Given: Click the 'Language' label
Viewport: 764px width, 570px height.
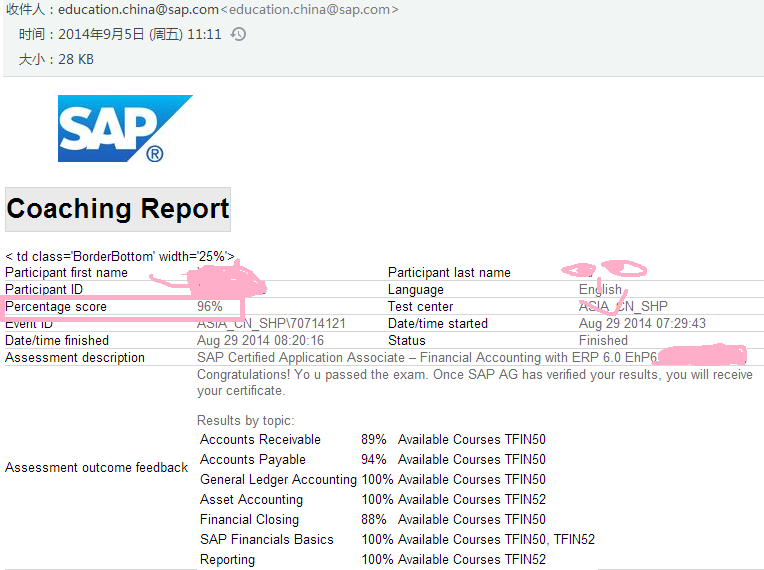Looking at the screenshot, I should tap(416, 289).
